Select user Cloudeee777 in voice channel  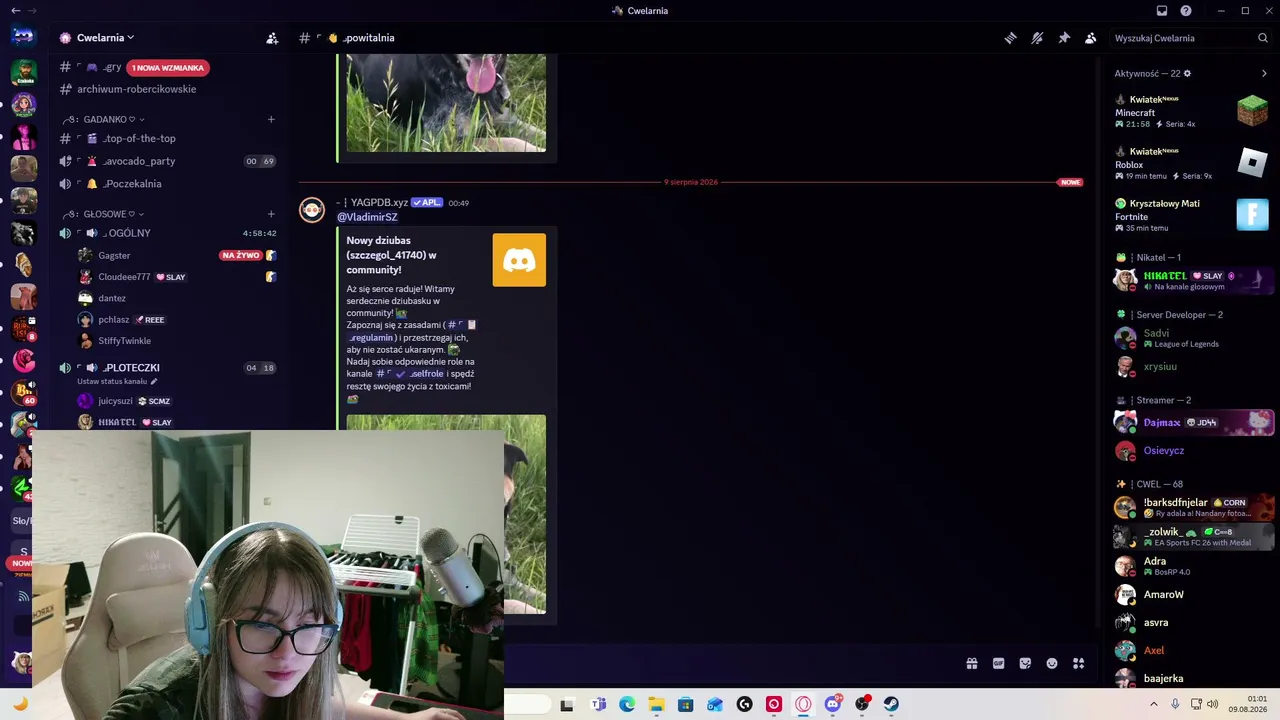(x=124, y=277)
